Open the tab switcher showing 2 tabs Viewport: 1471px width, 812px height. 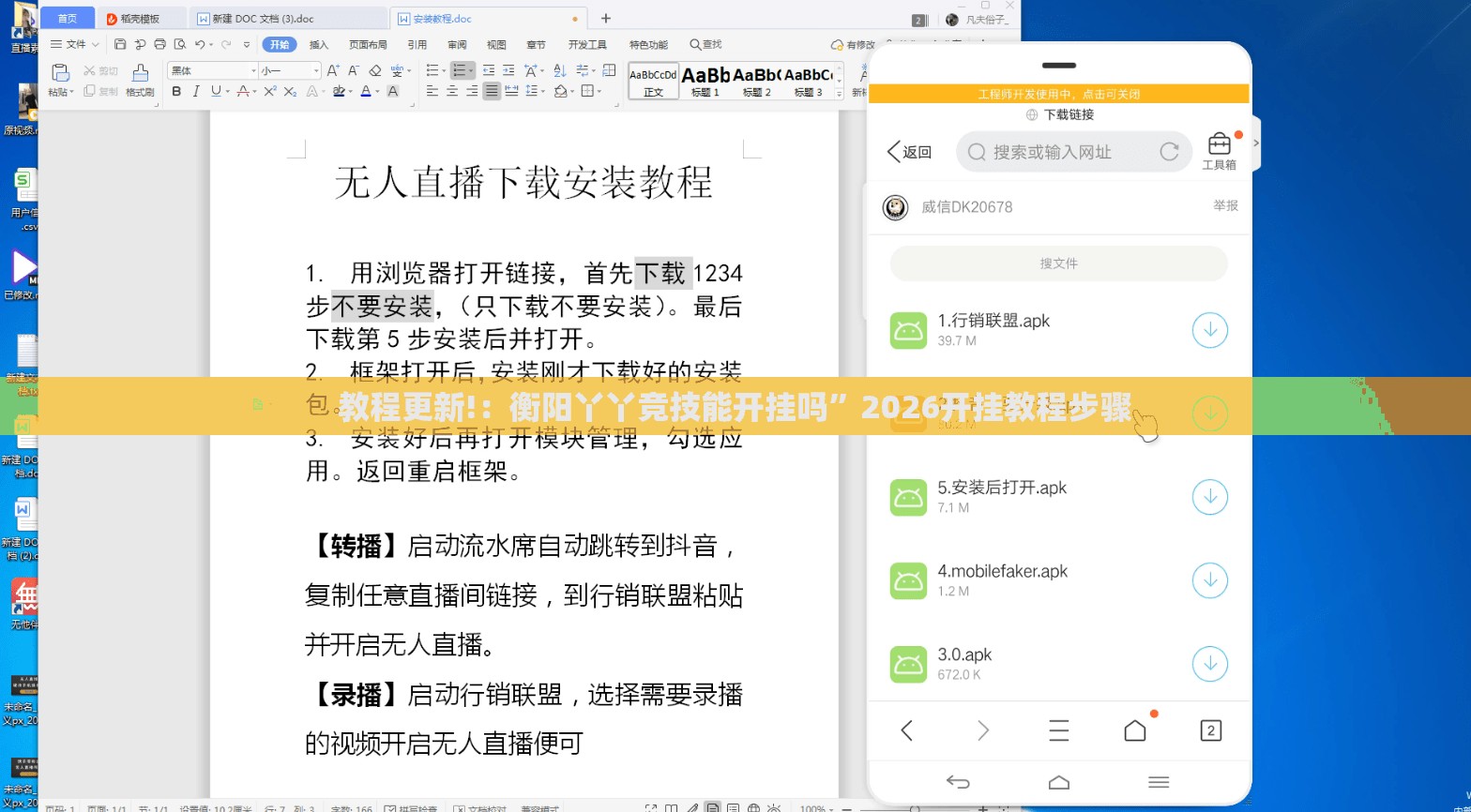pyautogui.click(x=1210, y=730)
